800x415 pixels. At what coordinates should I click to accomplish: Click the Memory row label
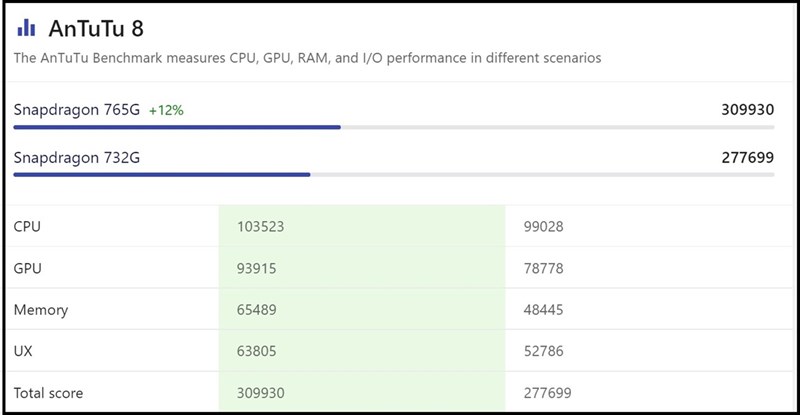41,310
